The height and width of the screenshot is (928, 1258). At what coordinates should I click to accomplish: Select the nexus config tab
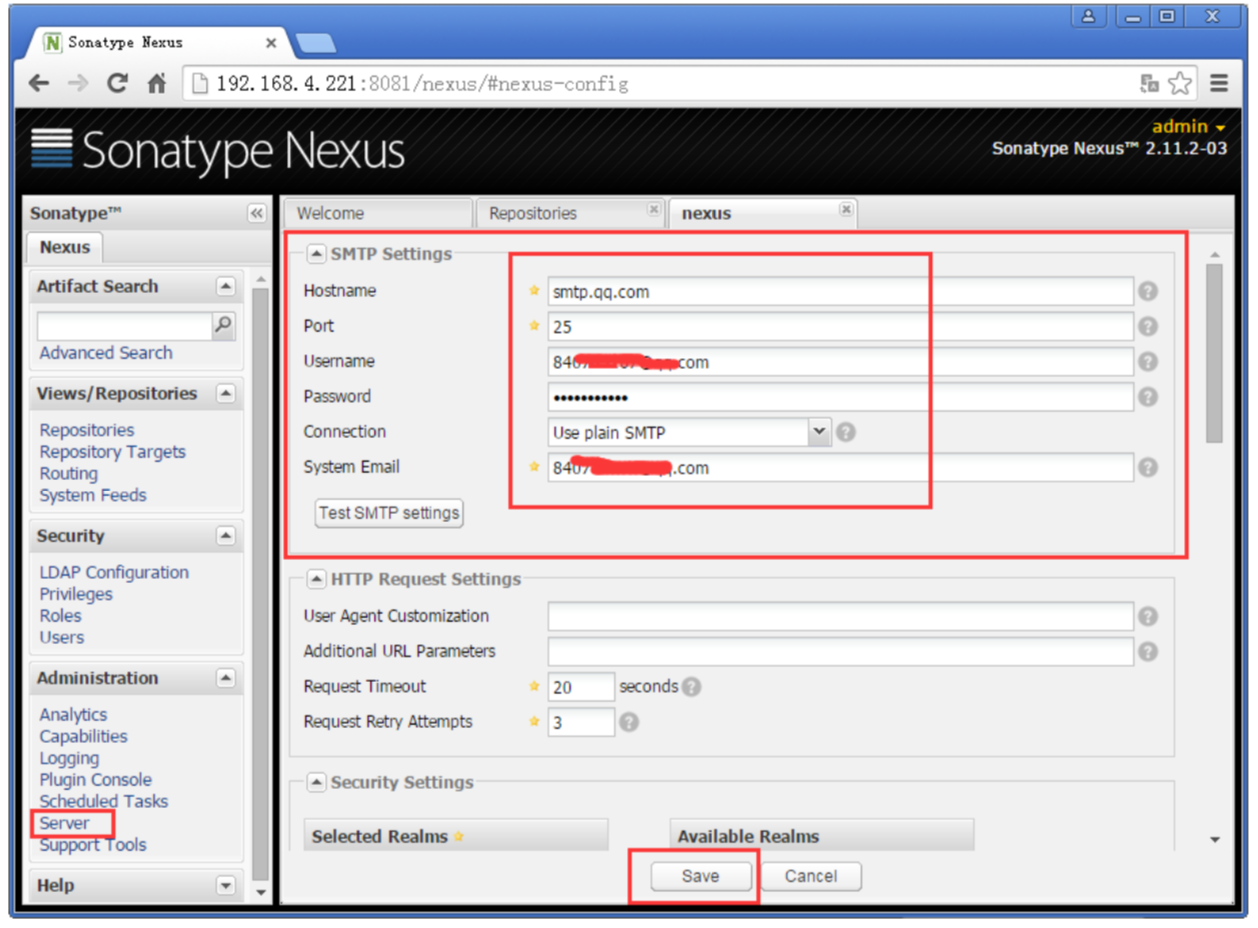(x=763, y=213)
